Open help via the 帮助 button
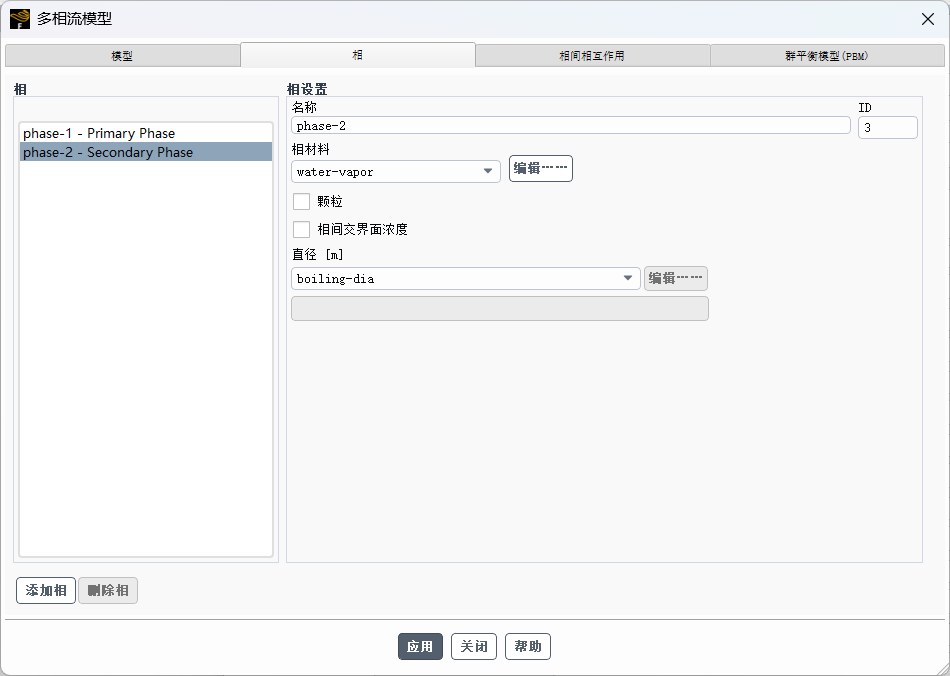The image size is (950, 676). pos(528,646)
